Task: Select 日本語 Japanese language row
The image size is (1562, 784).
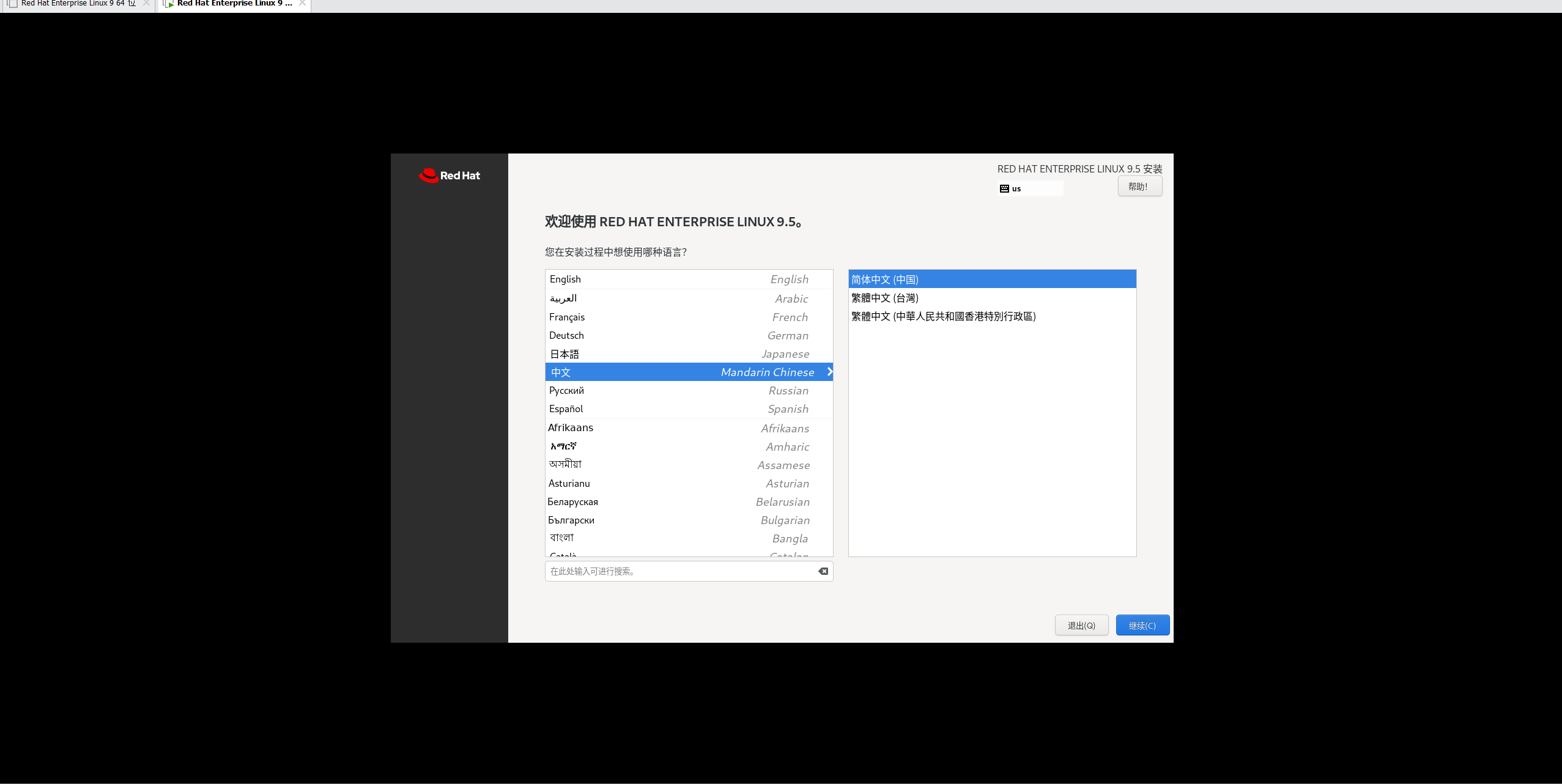Action: tap(689, 353)
